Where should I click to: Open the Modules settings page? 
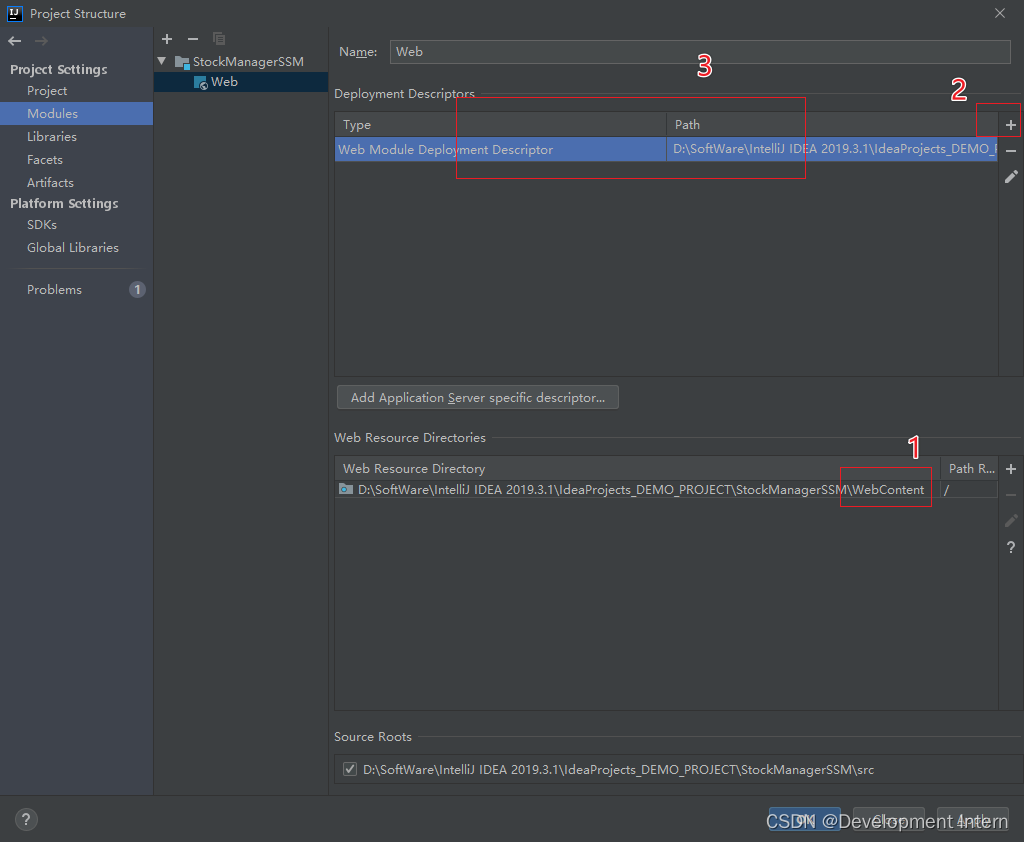(52, 114)
